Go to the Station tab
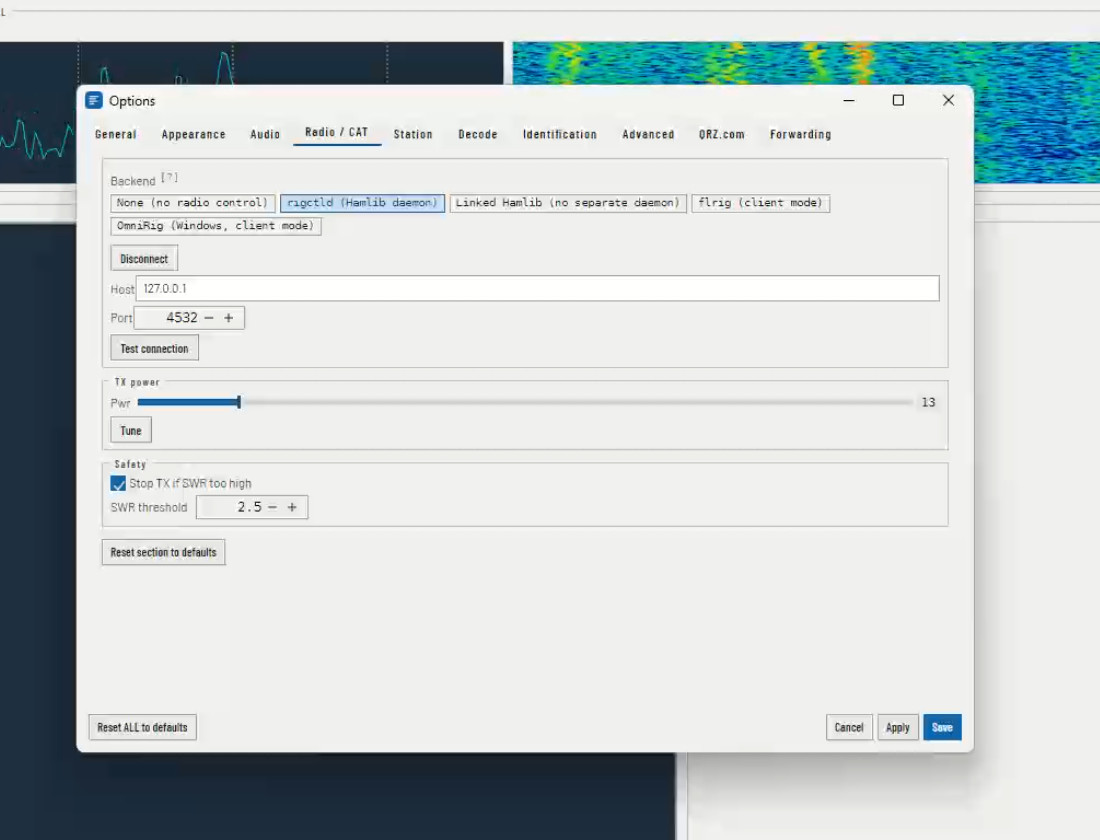 click(413, 134)
